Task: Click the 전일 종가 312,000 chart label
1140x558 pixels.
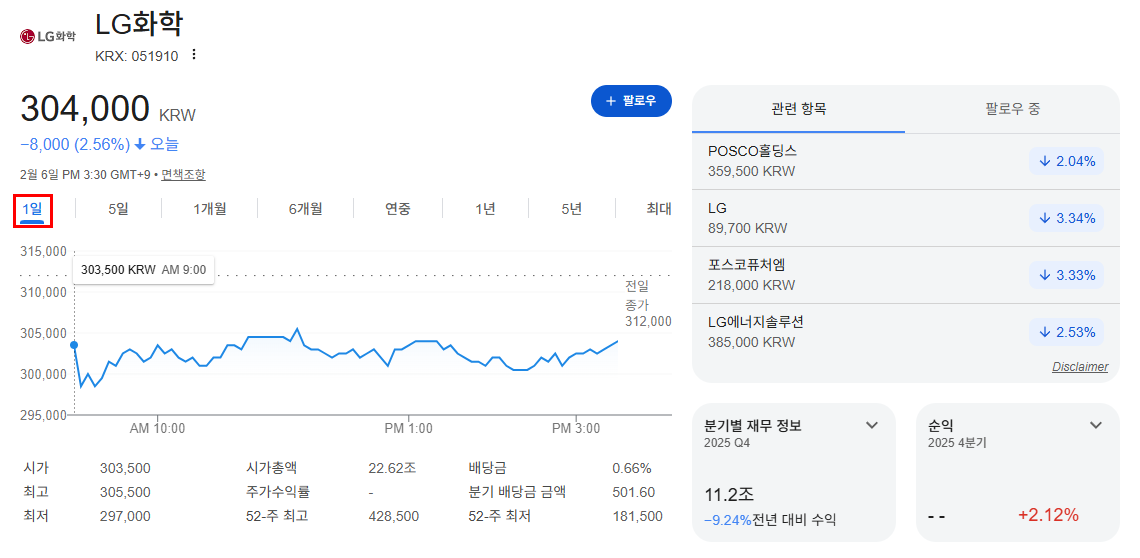Action: (648, 303)
